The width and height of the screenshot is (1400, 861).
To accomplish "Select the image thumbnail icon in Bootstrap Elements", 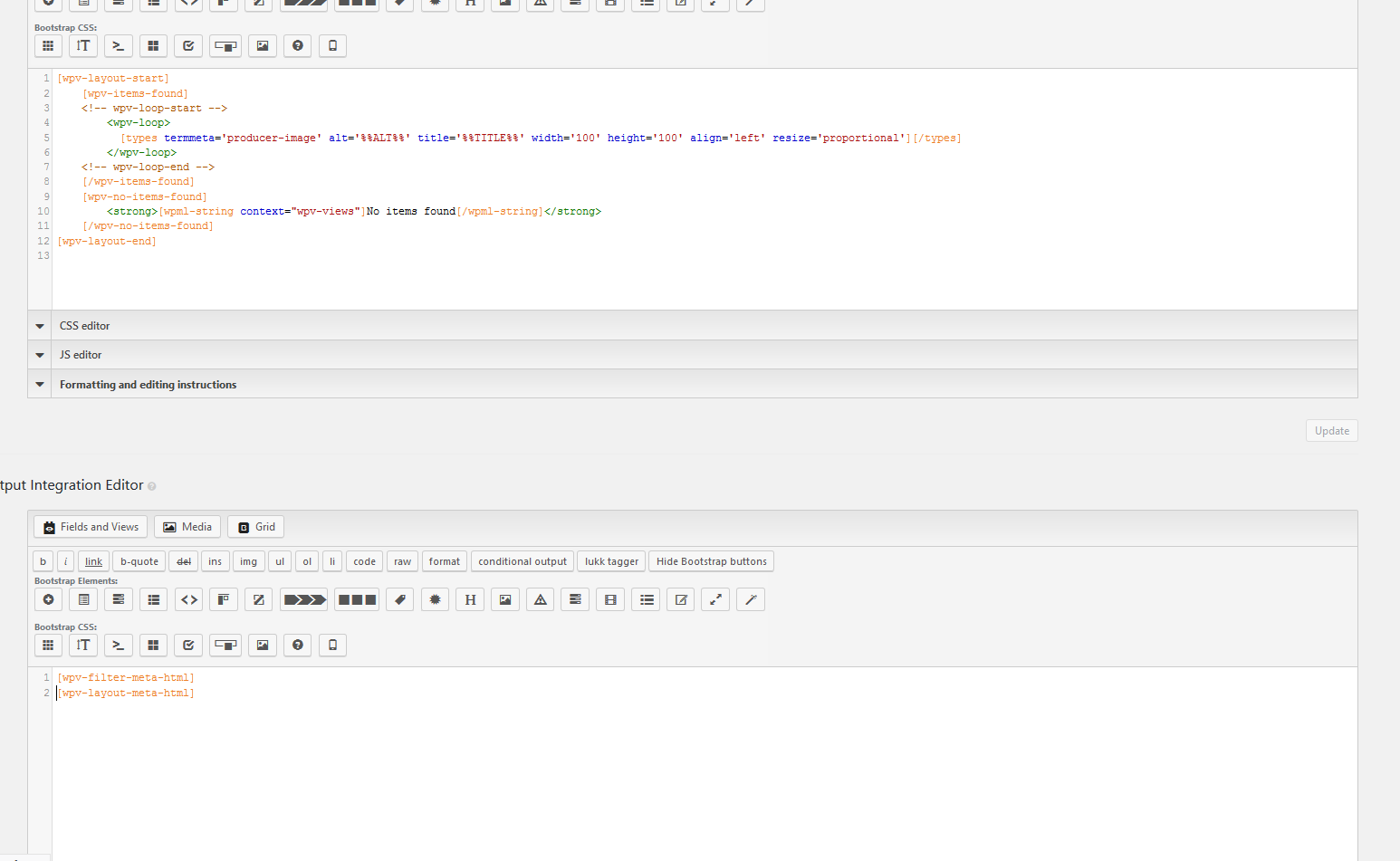I will (x=504, y=599).
